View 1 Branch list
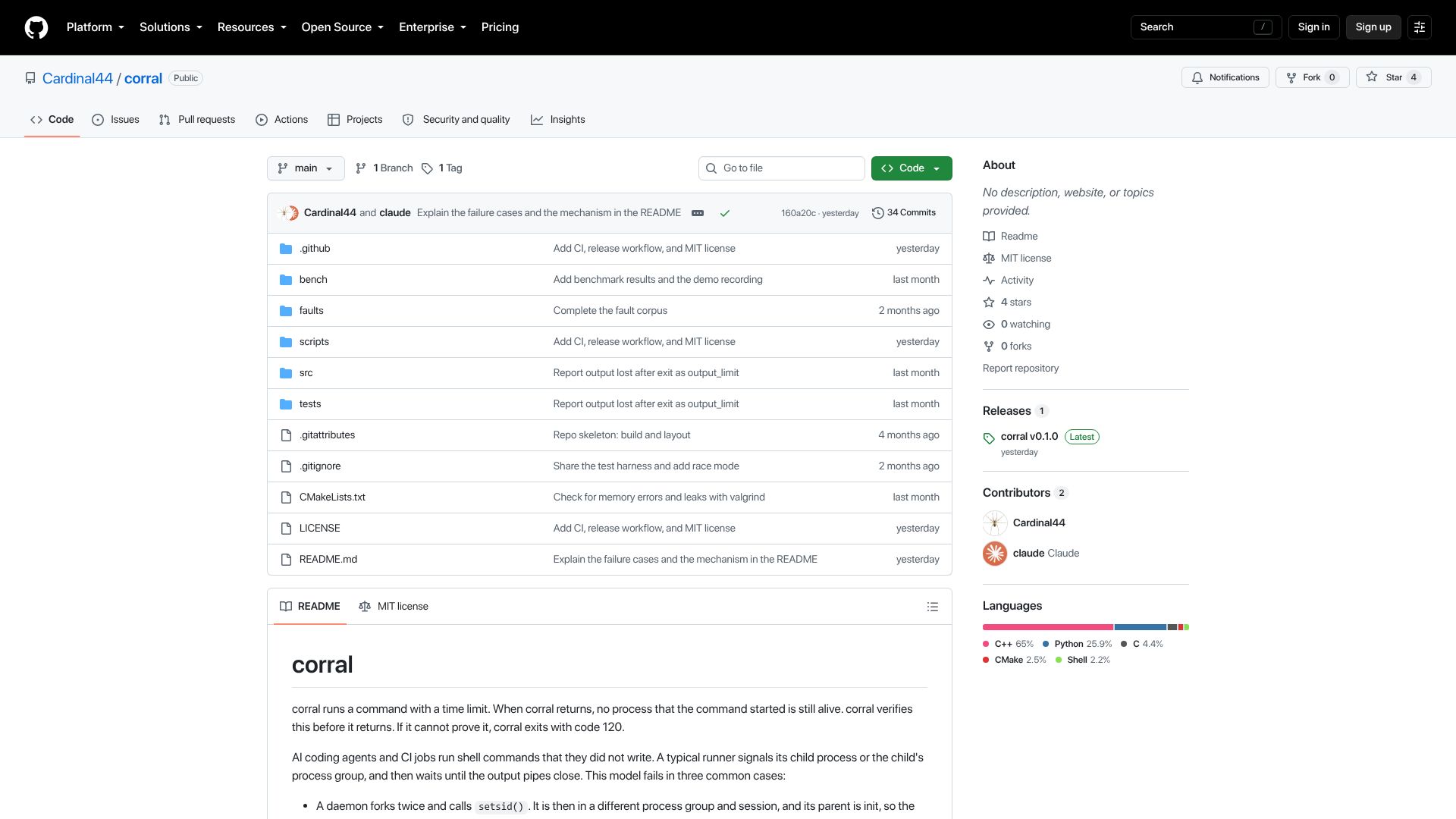Screen dimensions: 1456x819 [x=384, y=168]
